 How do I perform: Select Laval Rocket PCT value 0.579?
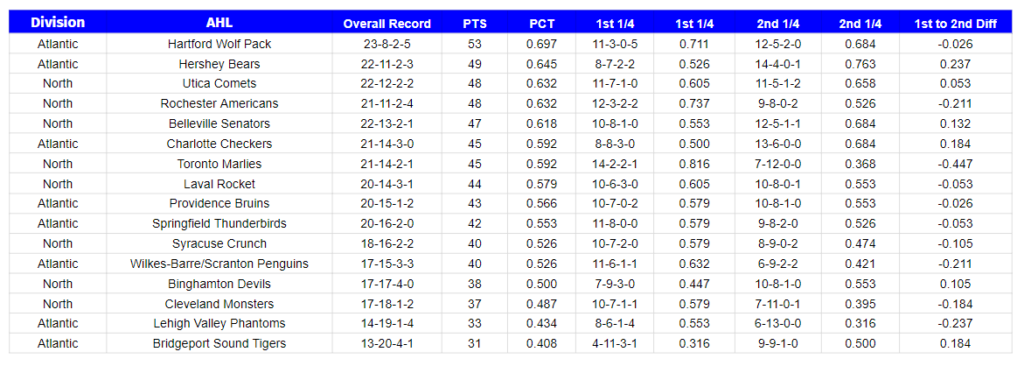point(542,184)
